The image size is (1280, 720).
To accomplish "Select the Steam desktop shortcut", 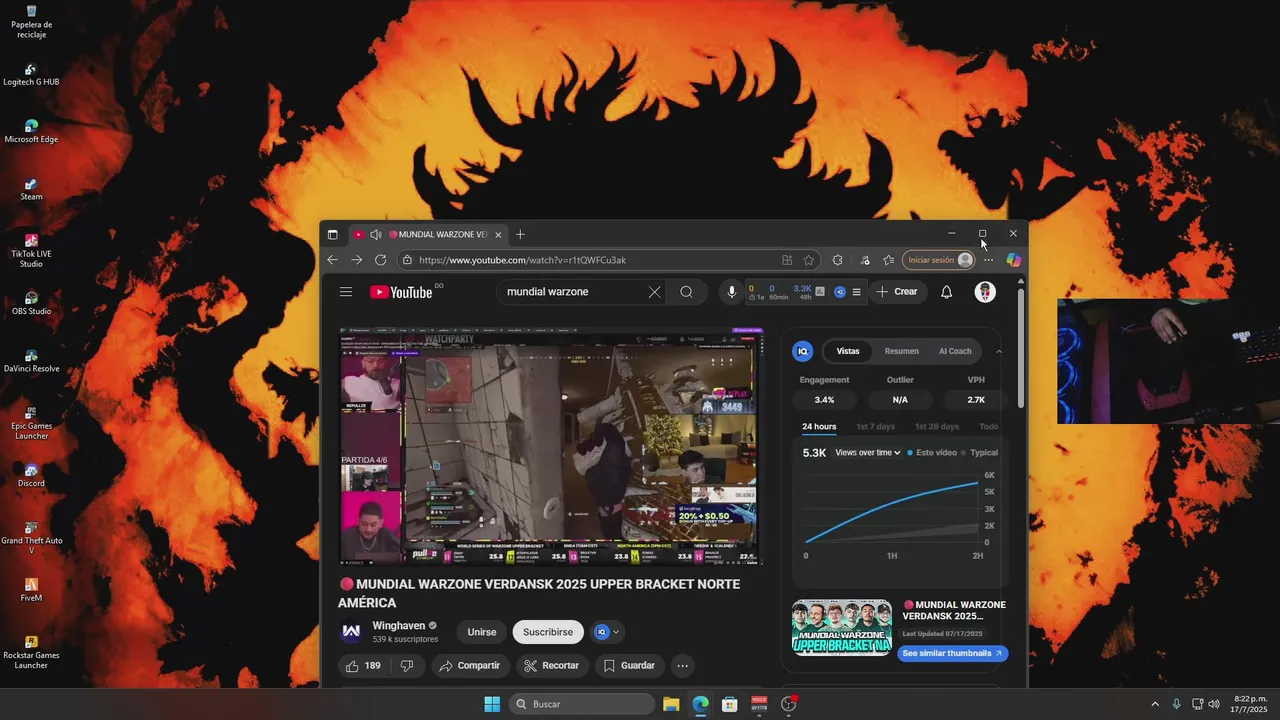I will point(31,190).
